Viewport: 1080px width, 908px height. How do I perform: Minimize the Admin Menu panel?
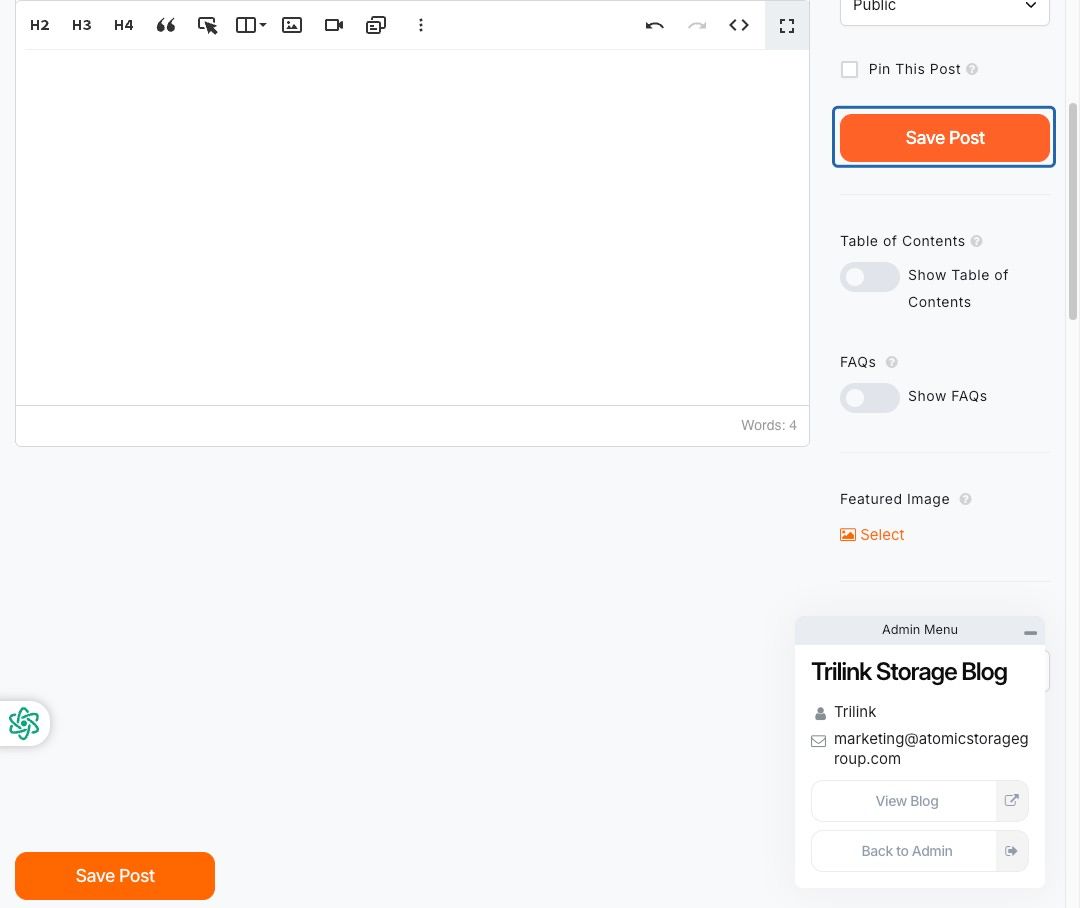pyautogui.click(x=1030, y=632)
